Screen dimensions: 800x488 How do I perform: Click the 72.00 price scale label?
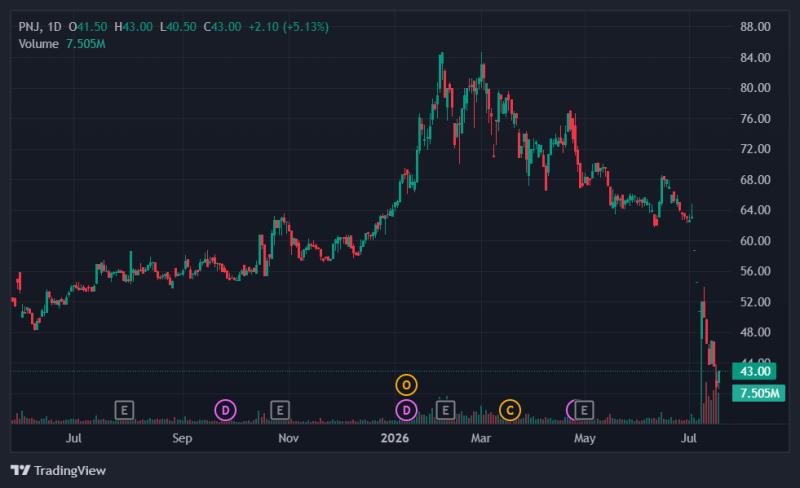pyautogui.click(x=755, y=149)
